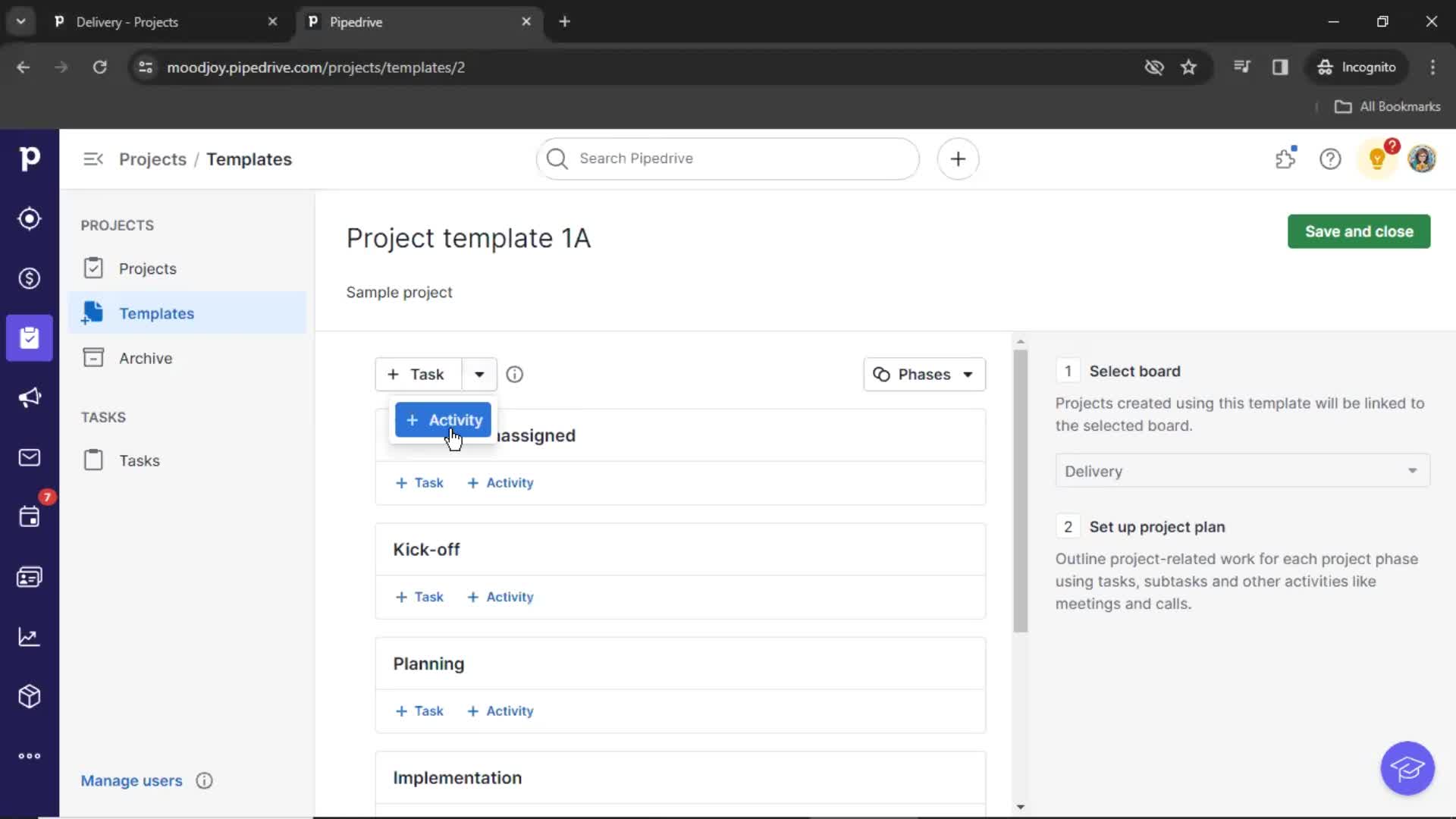
Task: Click Manage users link at bottom
Action: [131, 780]
